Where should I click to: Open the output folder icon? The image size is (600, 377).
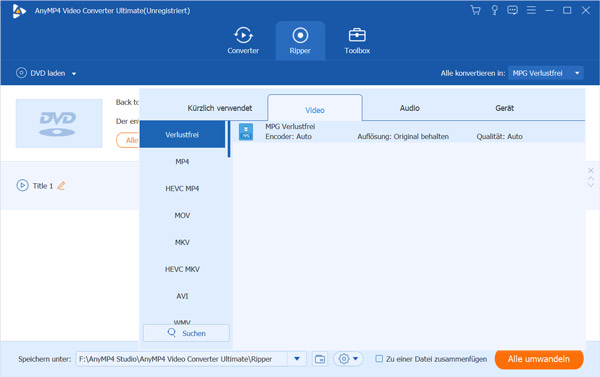[x=320, y=359]
